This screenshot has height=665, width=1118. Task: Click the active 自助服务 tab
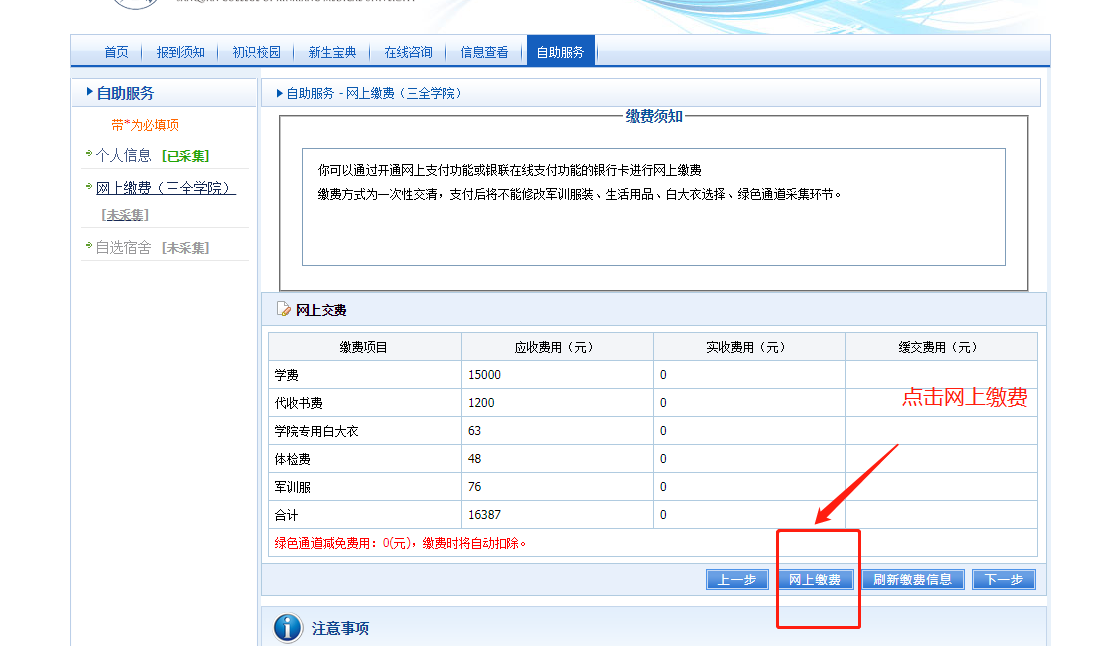coord(560,52)
